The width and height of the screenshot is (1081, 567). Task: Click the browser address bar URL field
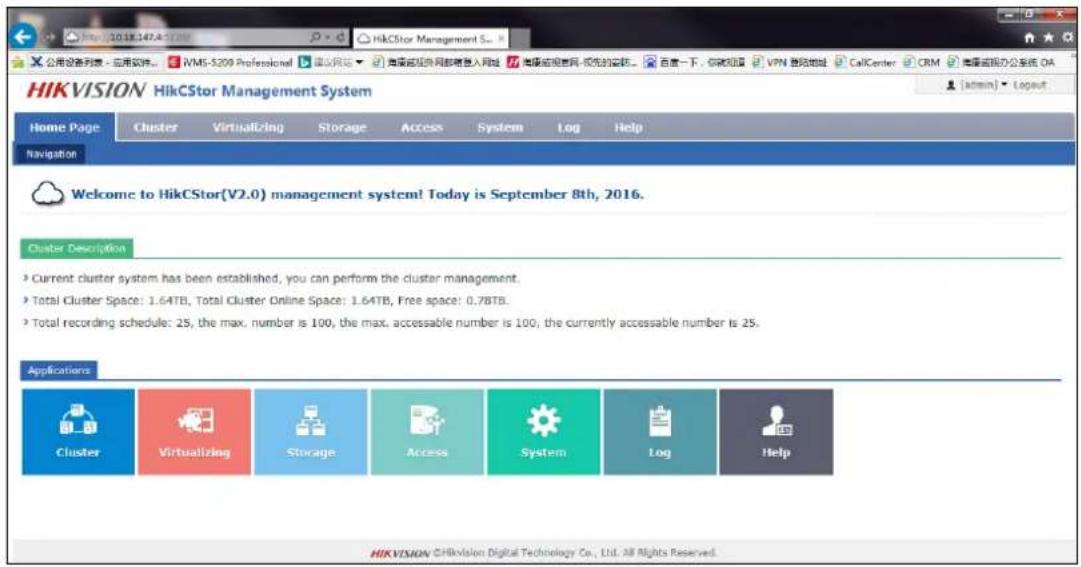pyautogui.click(x=186, y=37)
